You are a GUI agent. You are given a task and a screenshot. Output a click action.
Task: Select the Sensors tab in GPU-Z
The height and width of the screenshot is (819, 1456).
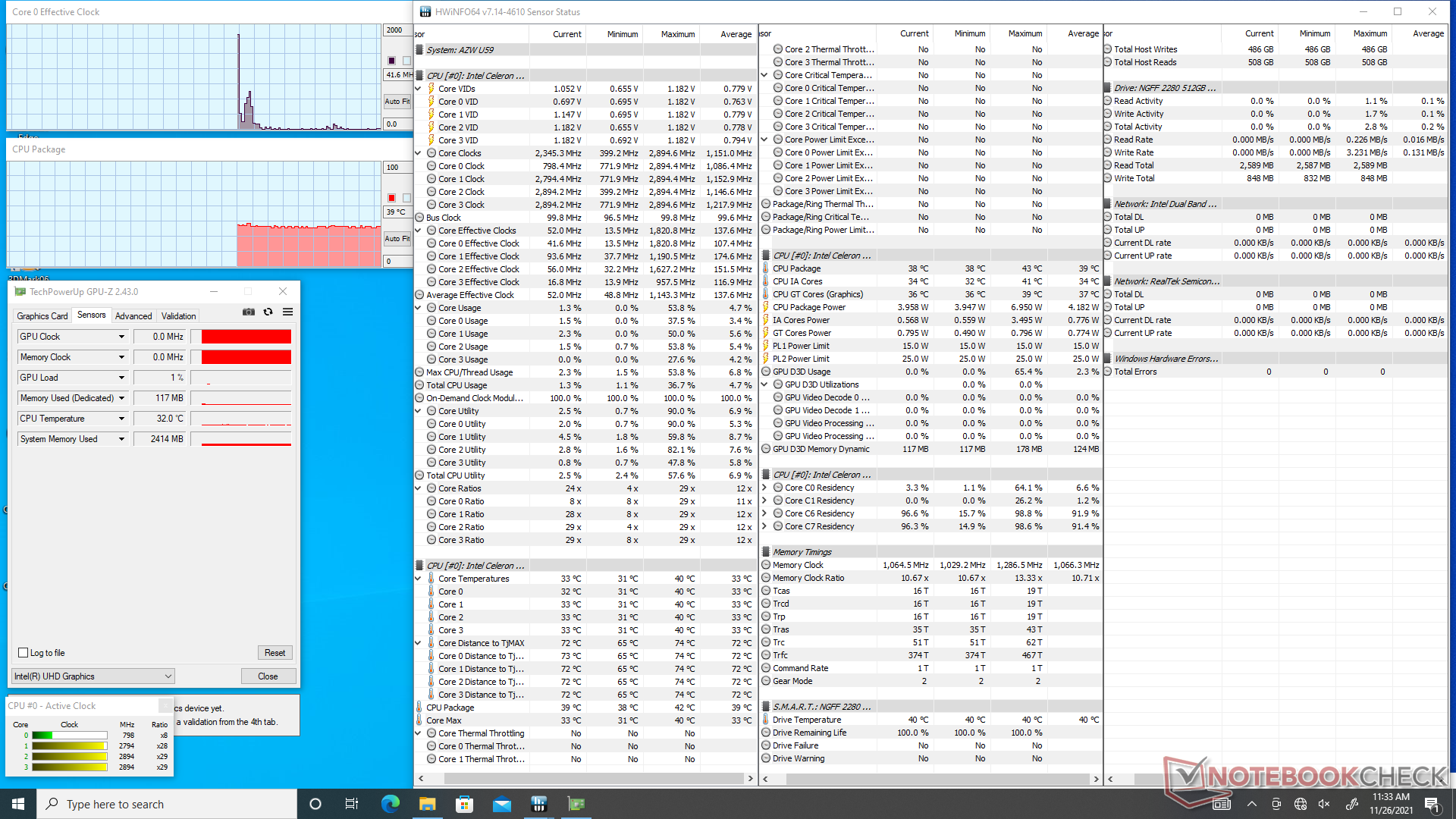click(x=92, y=315)
